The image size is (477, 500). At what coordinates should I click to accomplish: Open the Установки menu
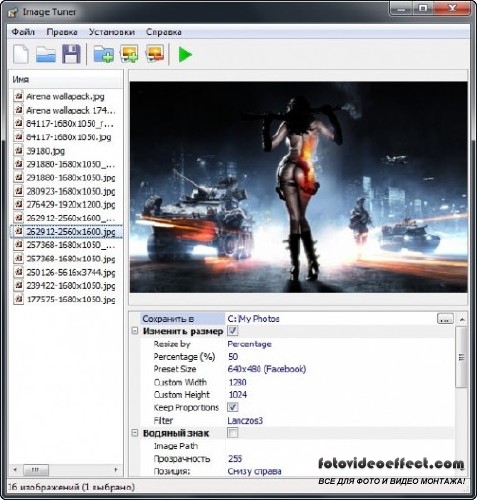point(112,32)
